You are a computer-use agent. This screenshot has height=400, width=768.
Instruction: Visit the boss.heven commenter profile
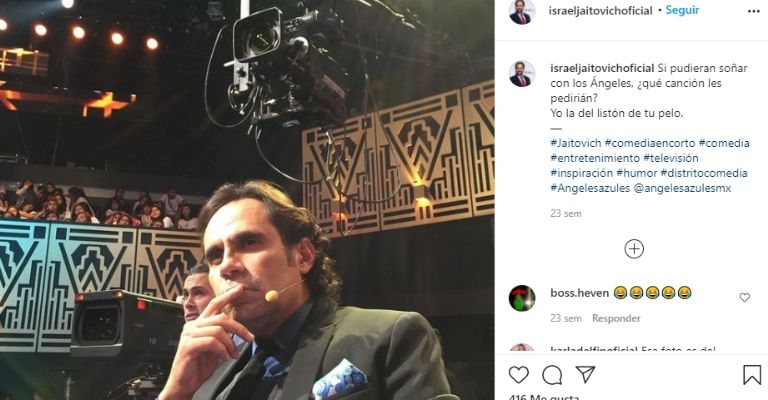point(578,293)
